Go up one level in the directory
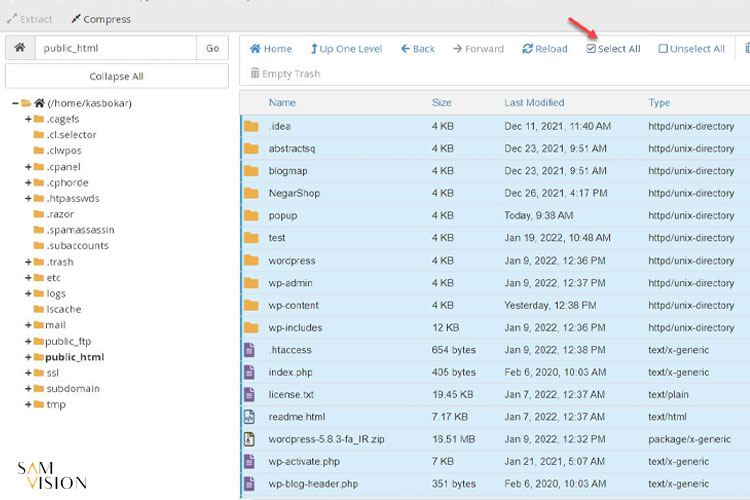The image size is (750, 500). [x=346, y=48]
